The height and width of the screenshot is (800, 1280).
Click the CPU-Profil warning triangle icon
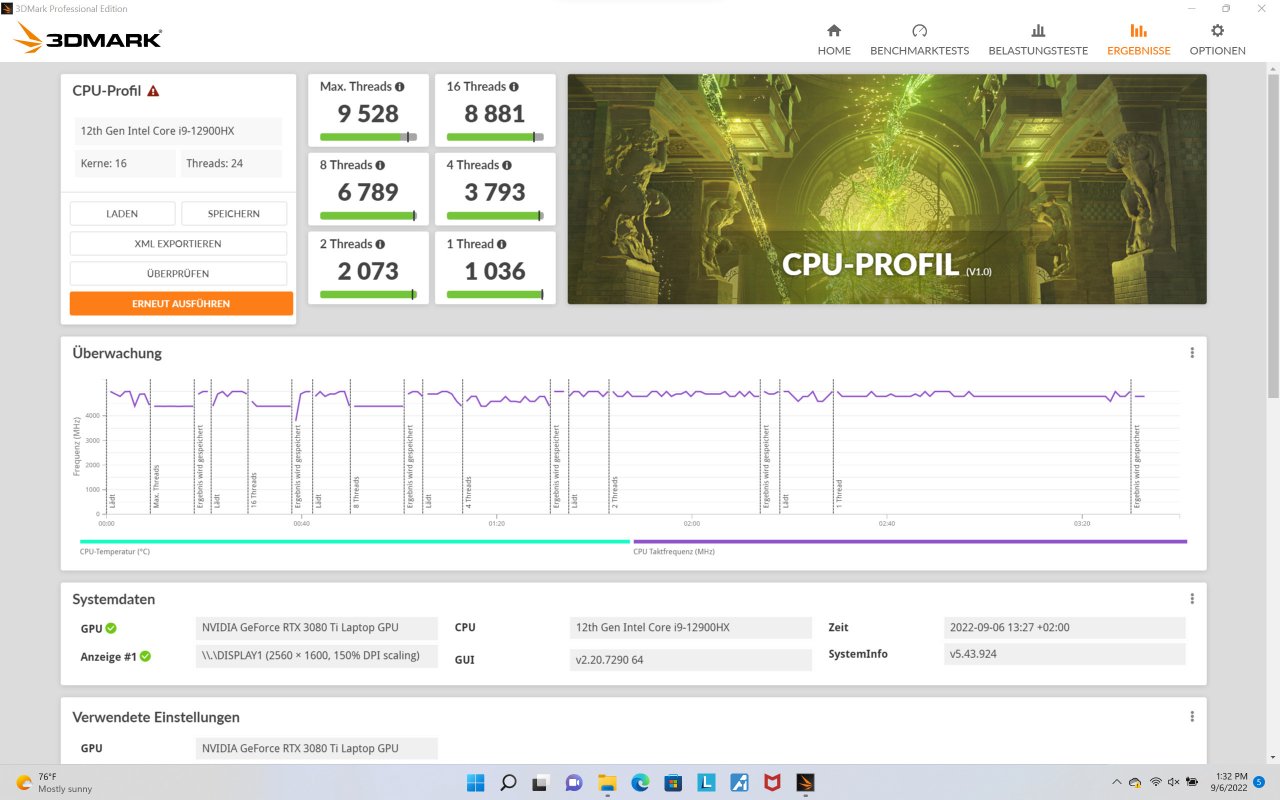(x=153, y=91)
